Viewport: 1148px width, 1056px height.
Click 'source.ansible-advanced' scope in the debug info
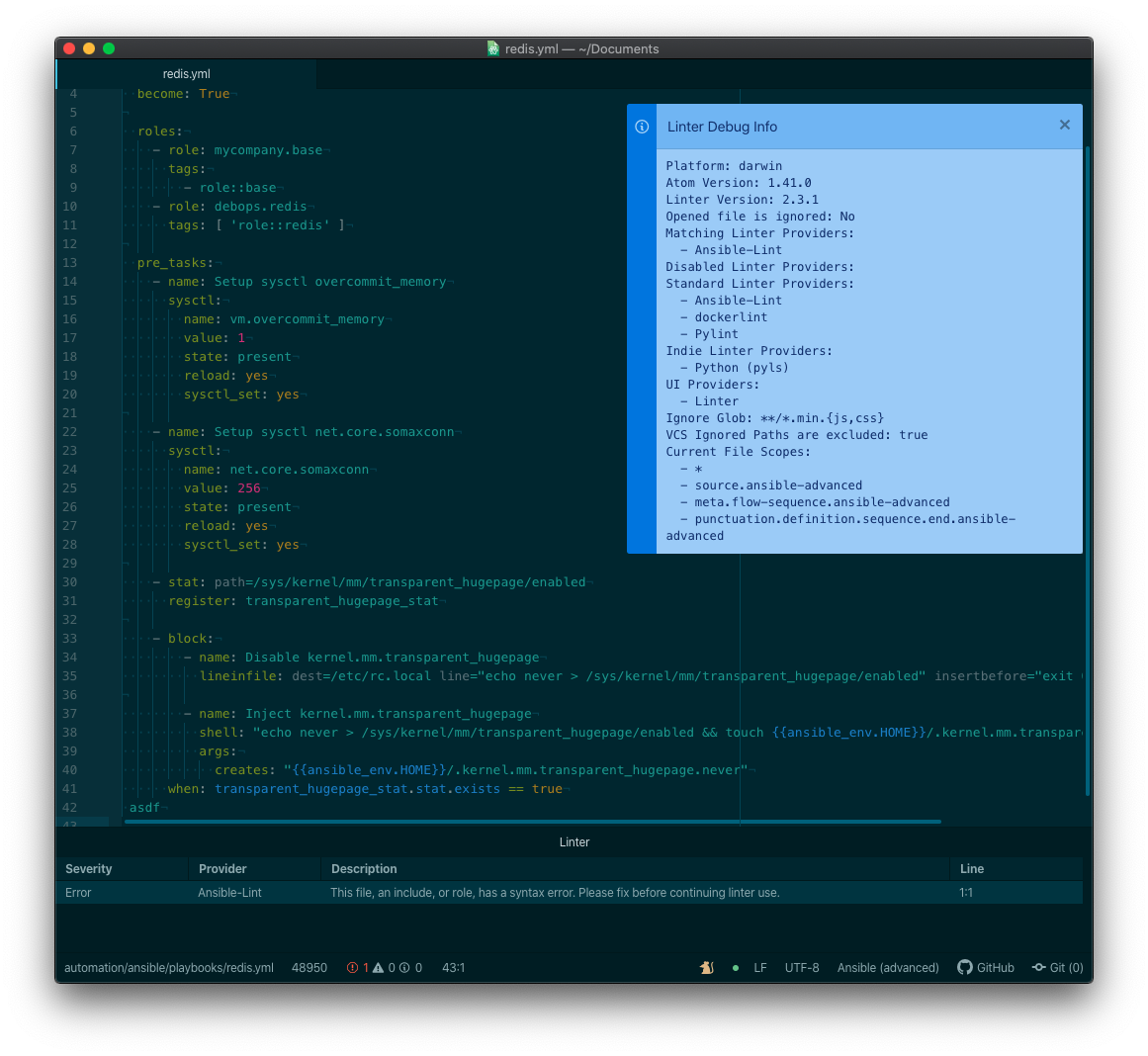click(x=778, y=484)
